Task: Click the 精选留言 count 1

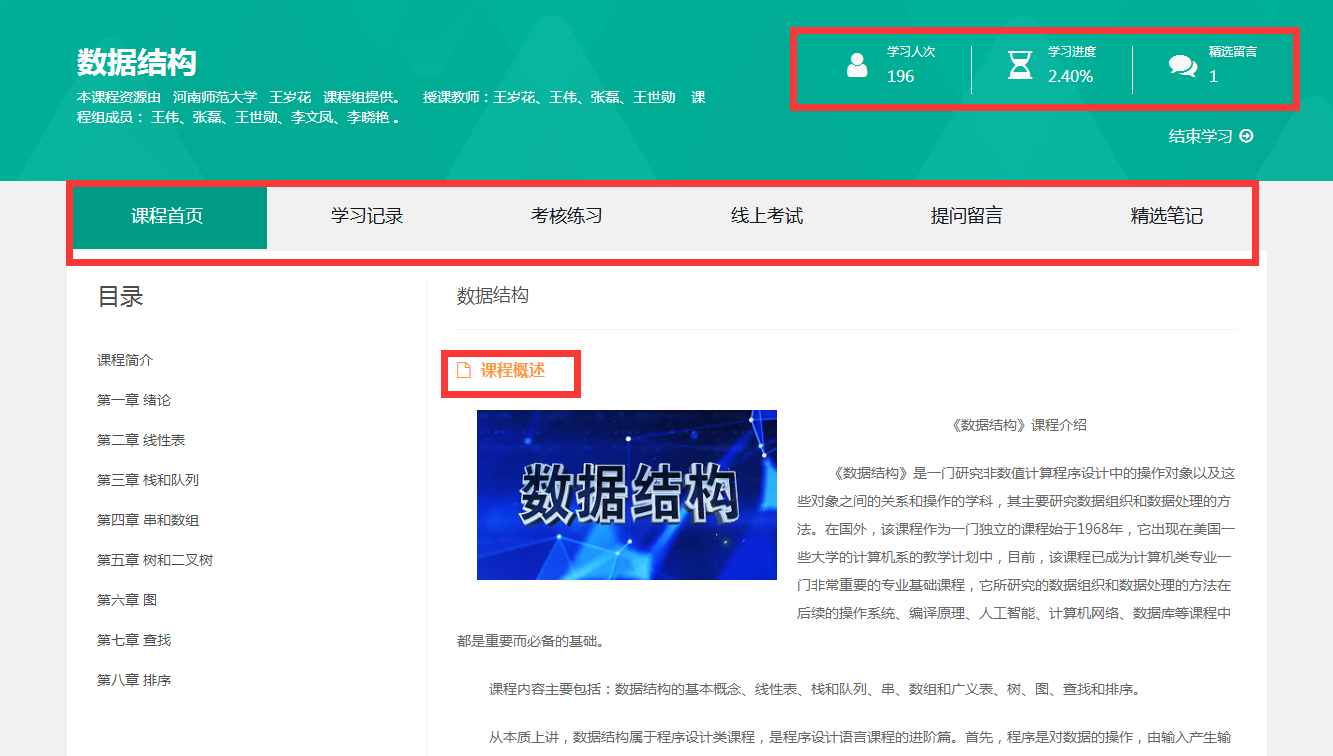Action: (1213, 76)
